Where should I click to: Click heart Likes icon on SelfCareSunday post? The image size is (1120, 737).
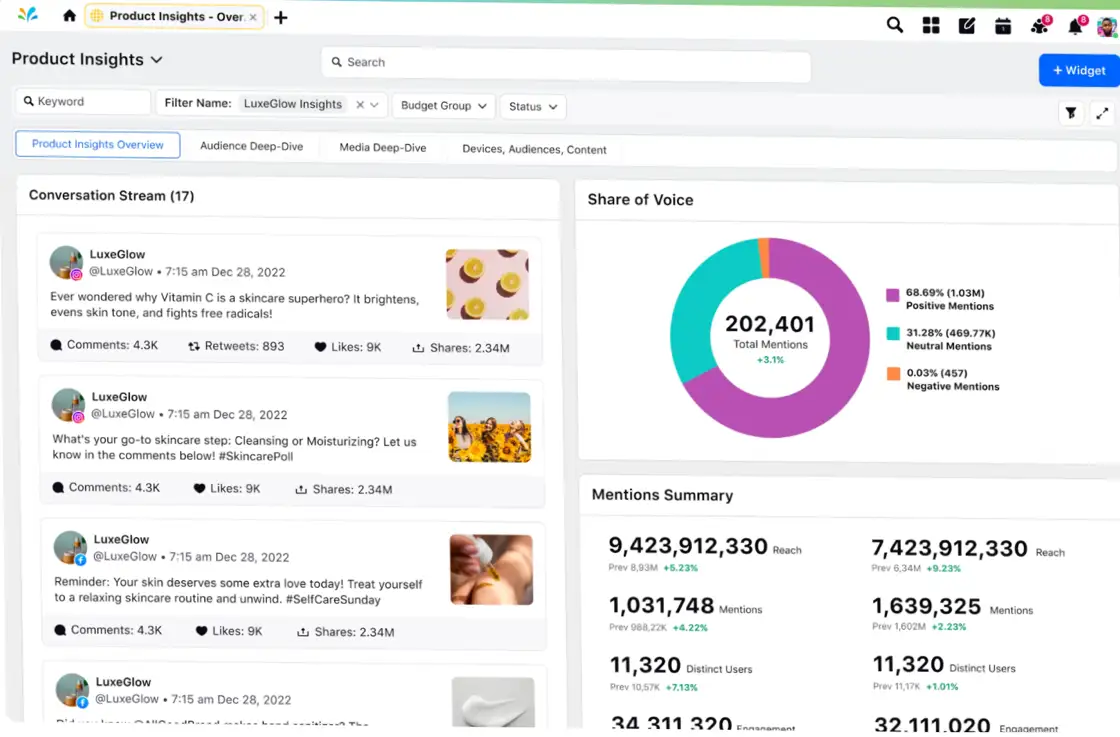click(201, 631)
